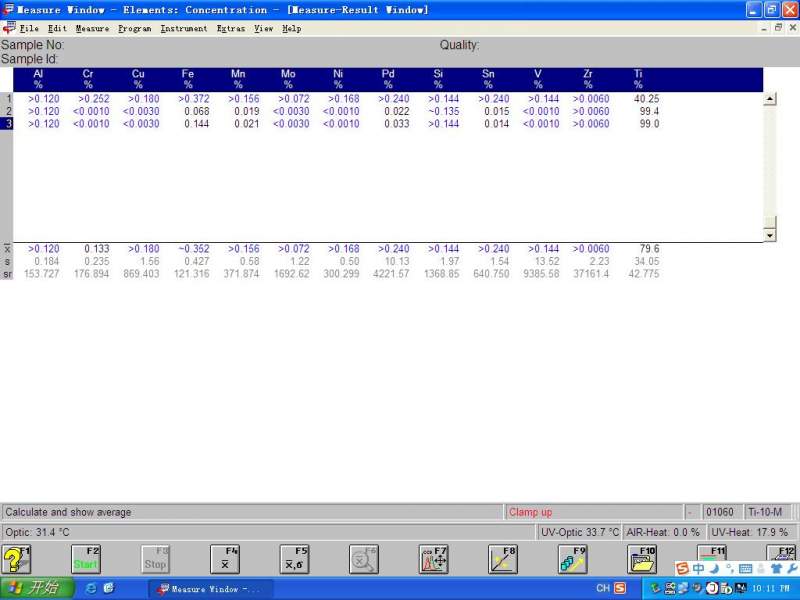This screenshot has width=800, height=600.
Task: Click the soft keyboard icon on the Sogou toolbar
Action: click(x=745, y=568)
